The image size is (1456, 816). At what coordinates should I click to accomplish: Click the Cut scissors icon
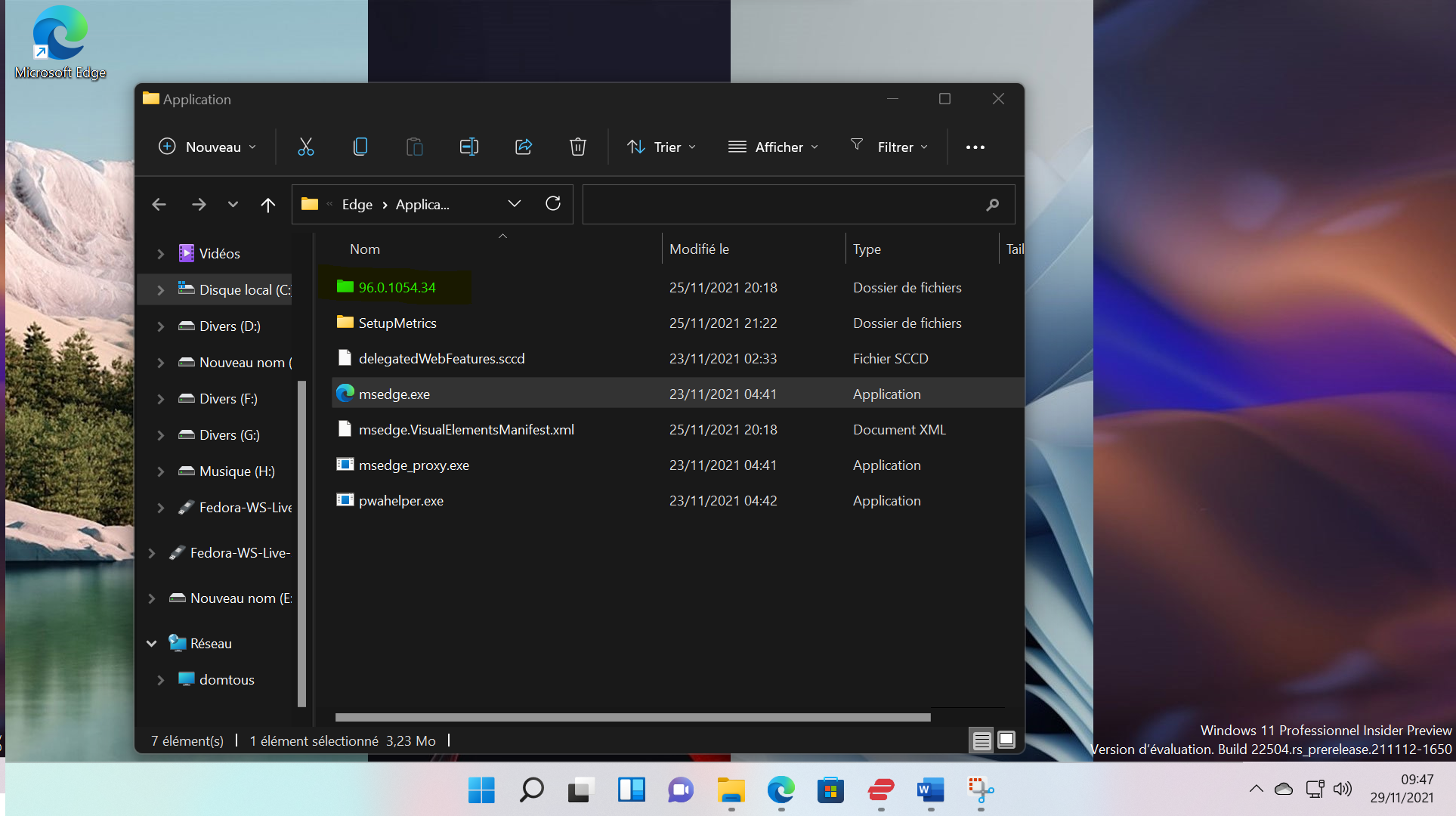pyautogui.click(x=305, y=147)
